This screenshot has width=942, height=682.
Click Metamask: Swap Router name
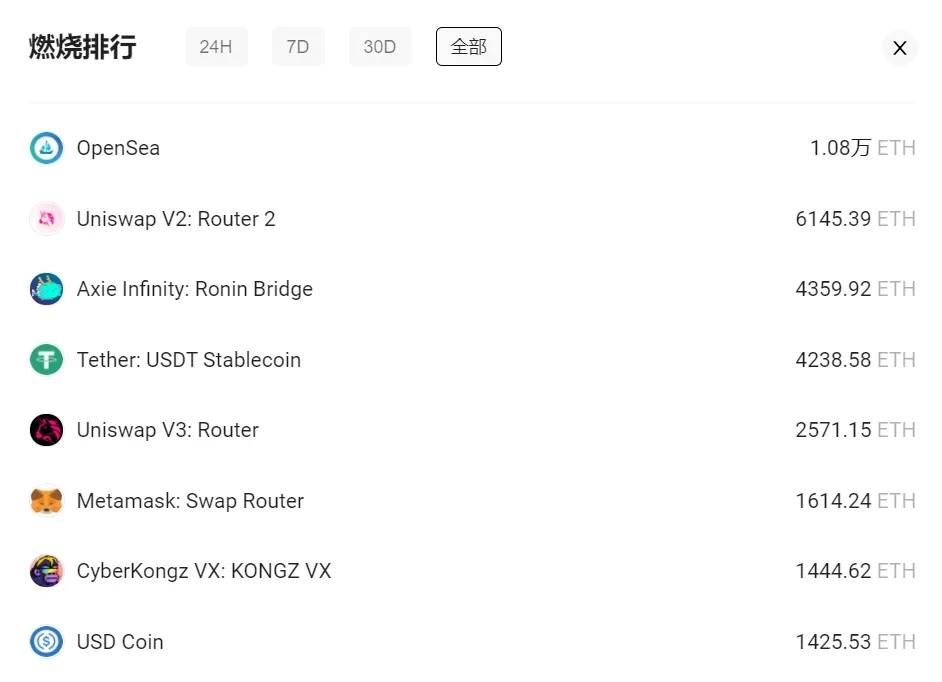(190, 501)
